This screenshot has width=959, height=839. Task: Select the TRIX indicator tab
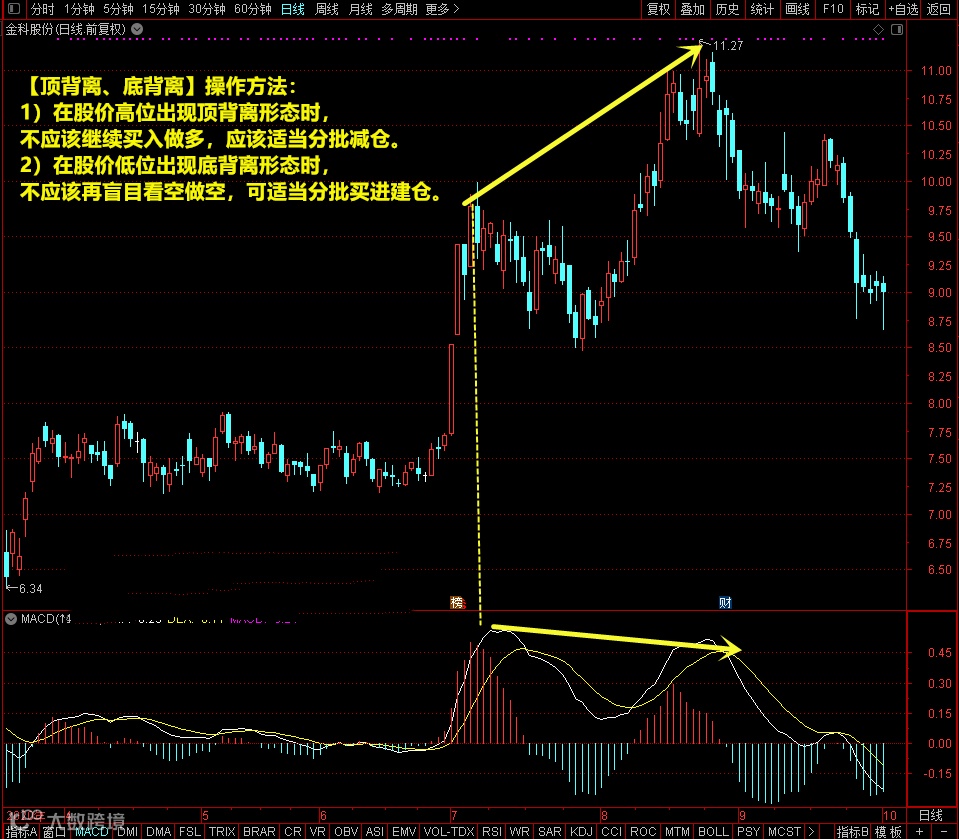click(x=222, y=832)
